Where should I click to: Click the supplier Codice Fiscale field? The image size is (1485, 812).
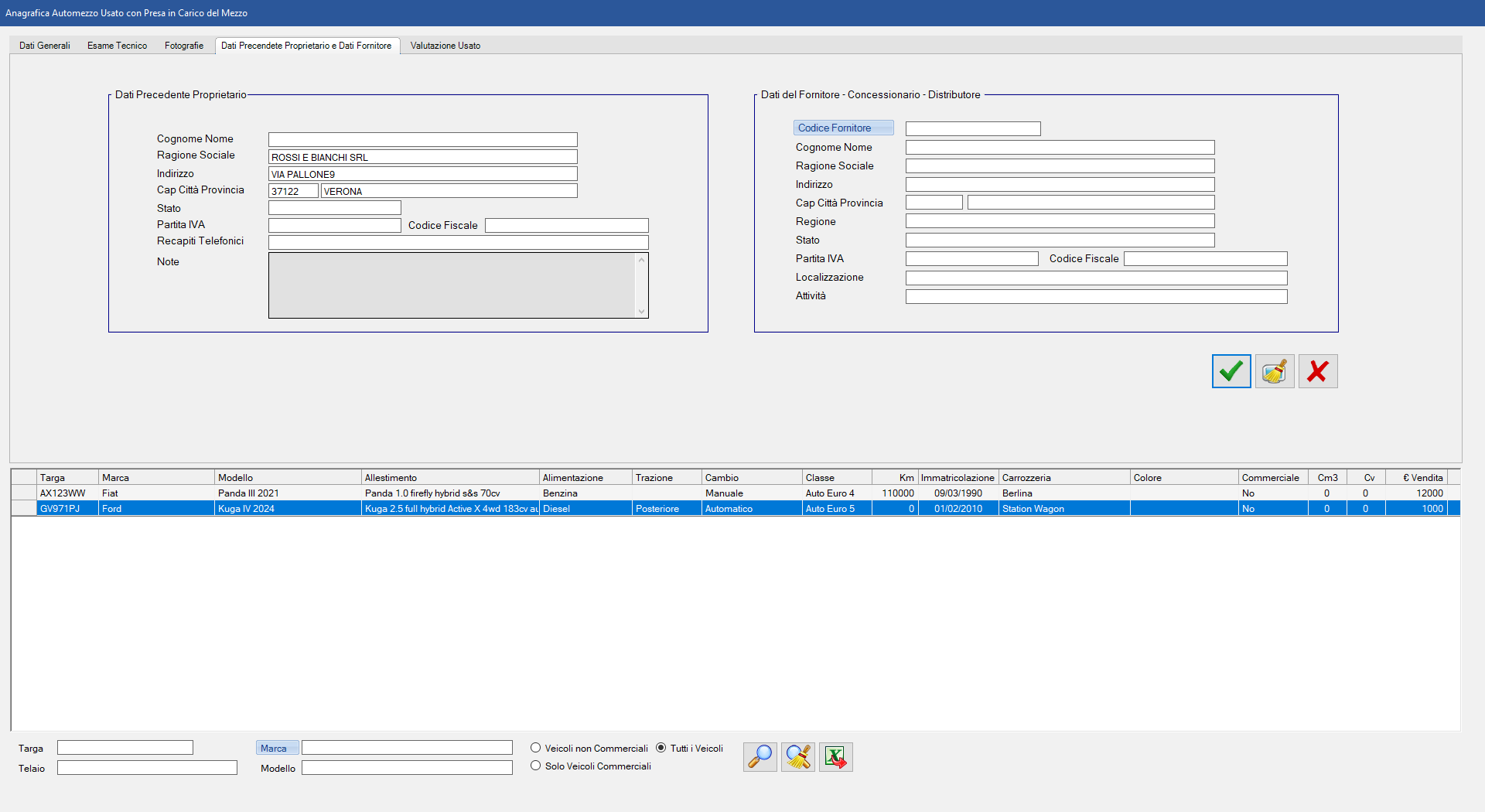pyautogui.click(x=1205, y=258)
